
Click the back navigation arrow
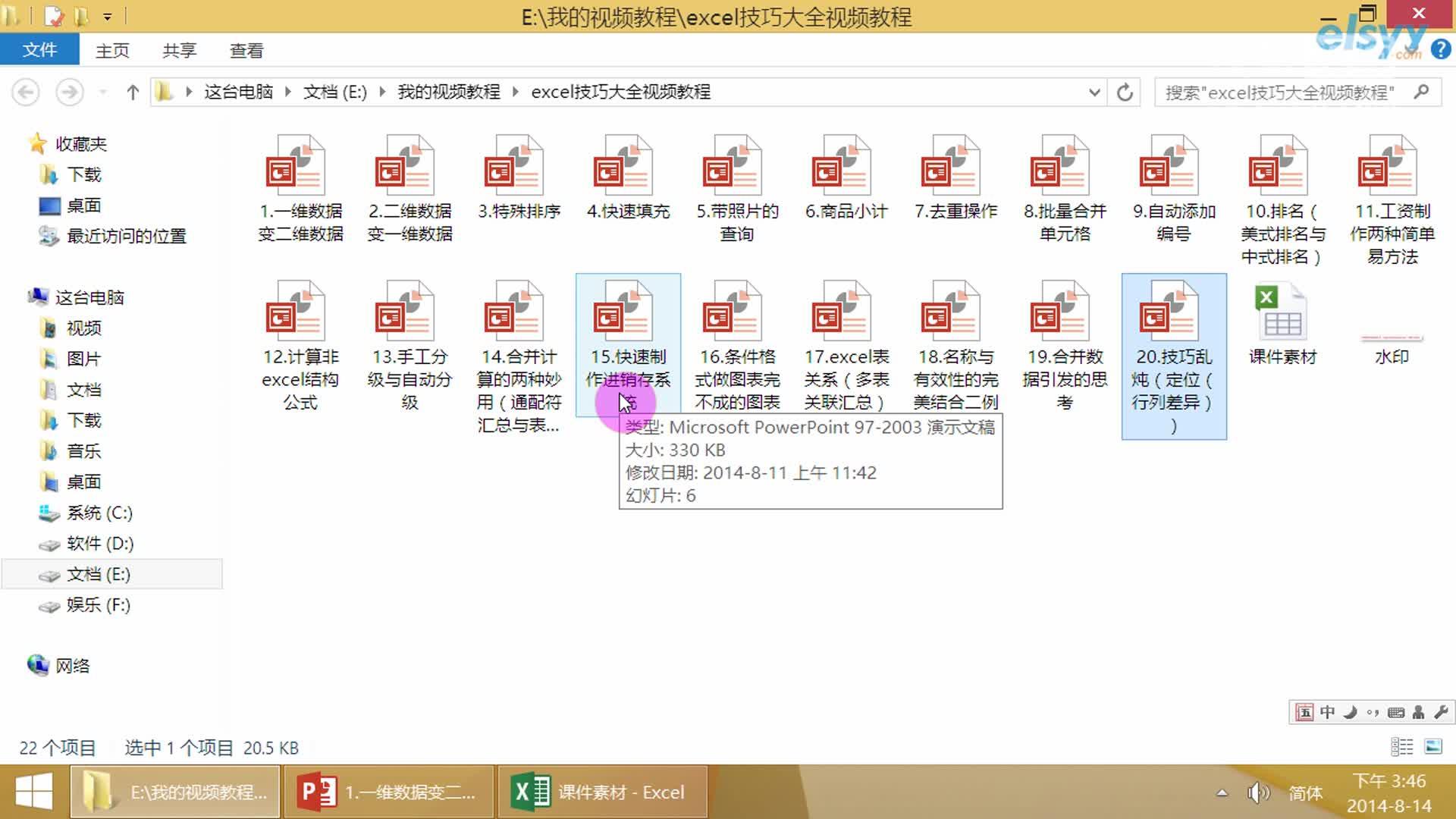[x=26, y=93]
